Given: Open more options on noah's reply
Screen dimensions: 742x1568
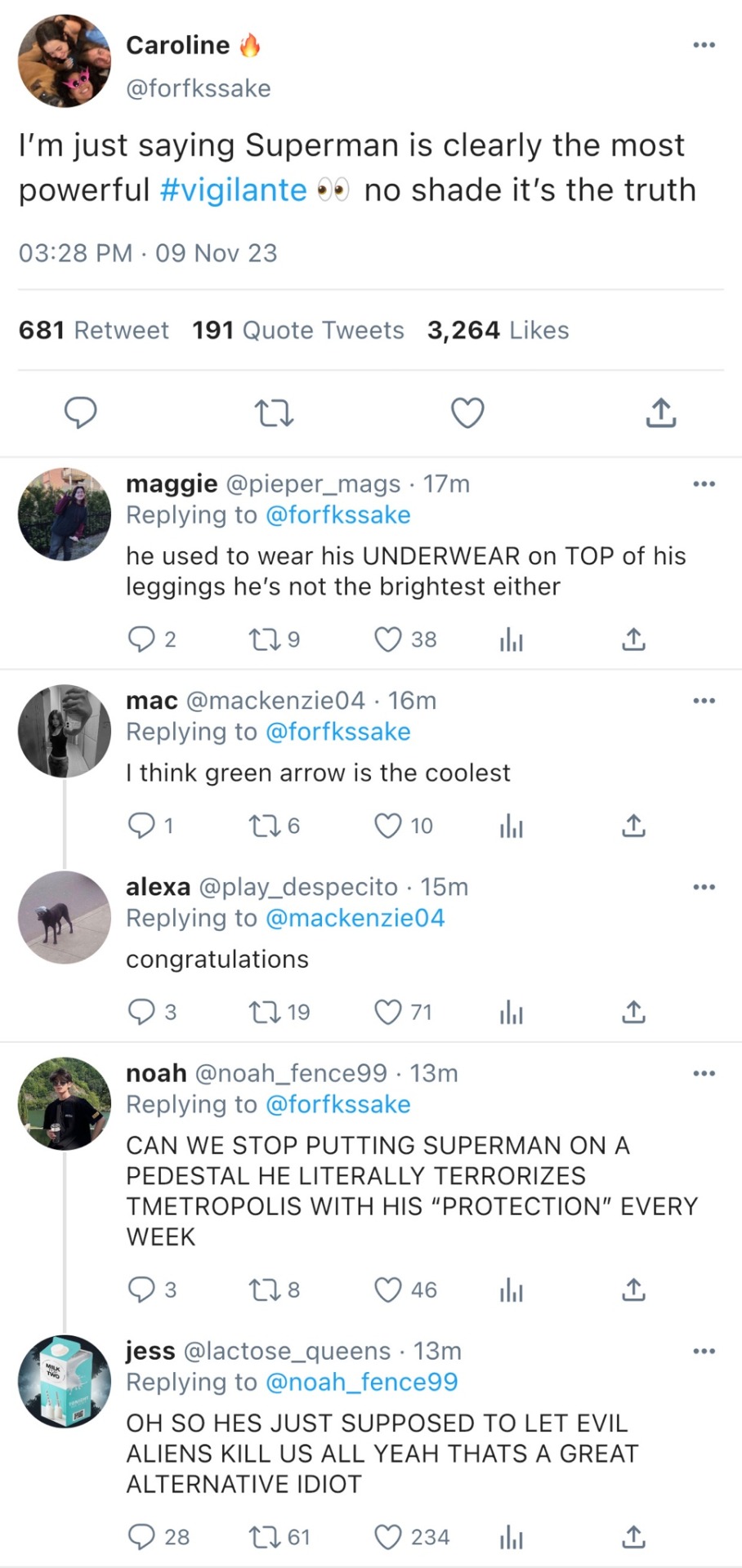Looking at the screenshot, I should [x=704, y=1074].
